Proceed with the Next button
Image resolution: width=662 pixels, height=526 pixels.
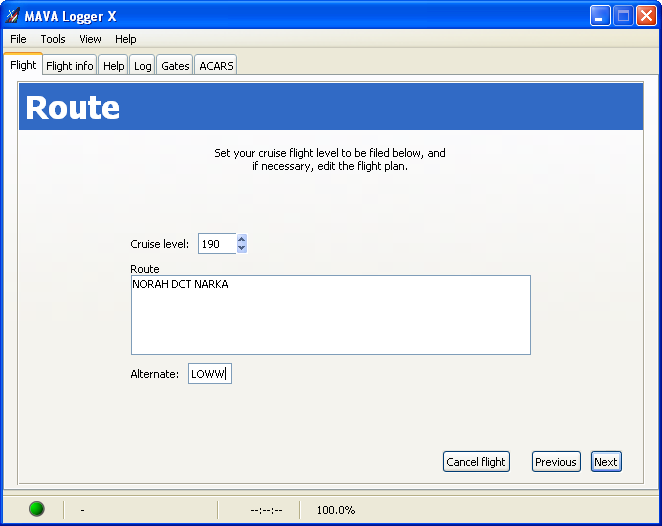click(x=606, y=461)
